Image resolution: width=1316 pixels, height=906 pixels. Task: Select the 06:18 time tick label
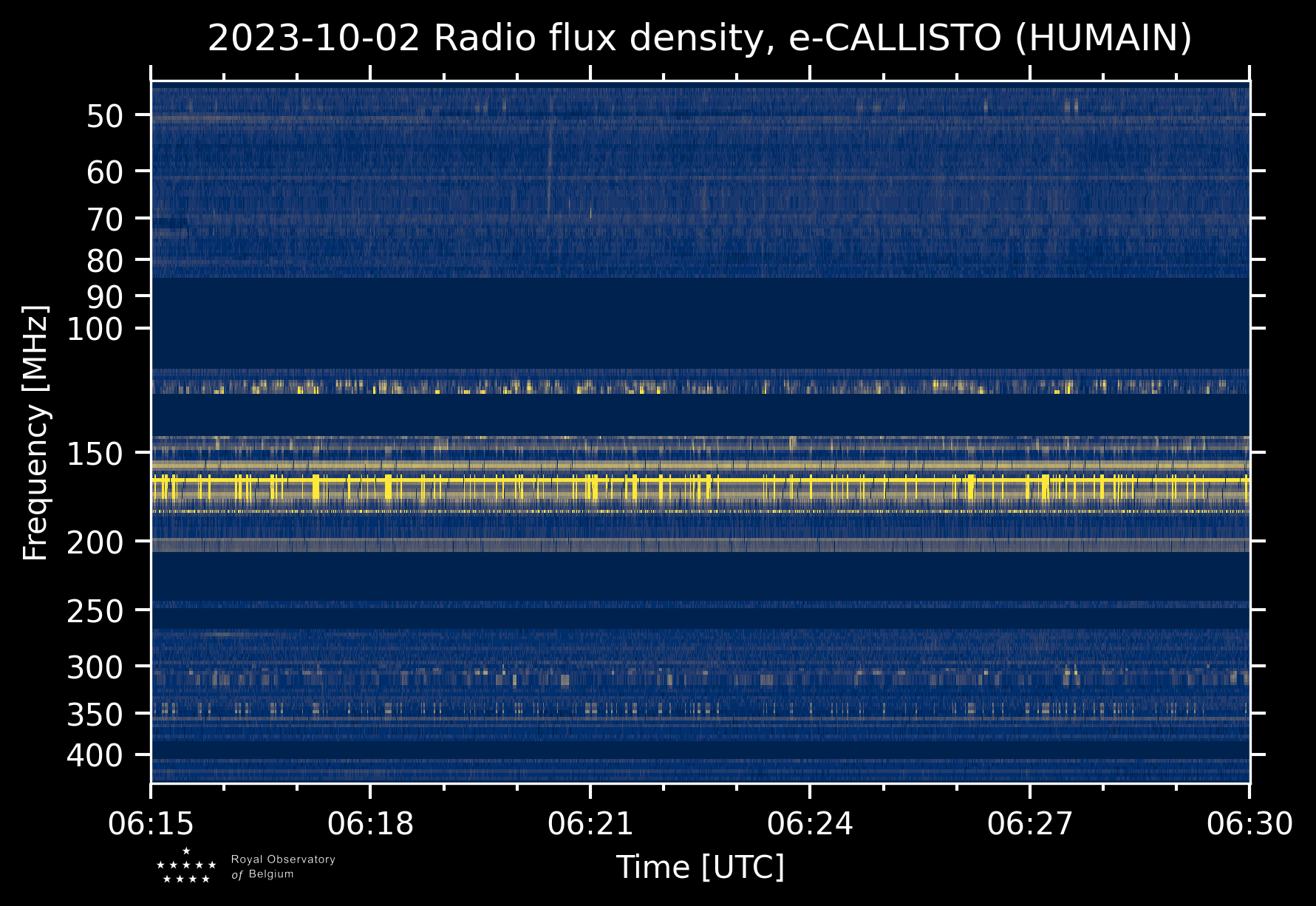coord(370,823)
